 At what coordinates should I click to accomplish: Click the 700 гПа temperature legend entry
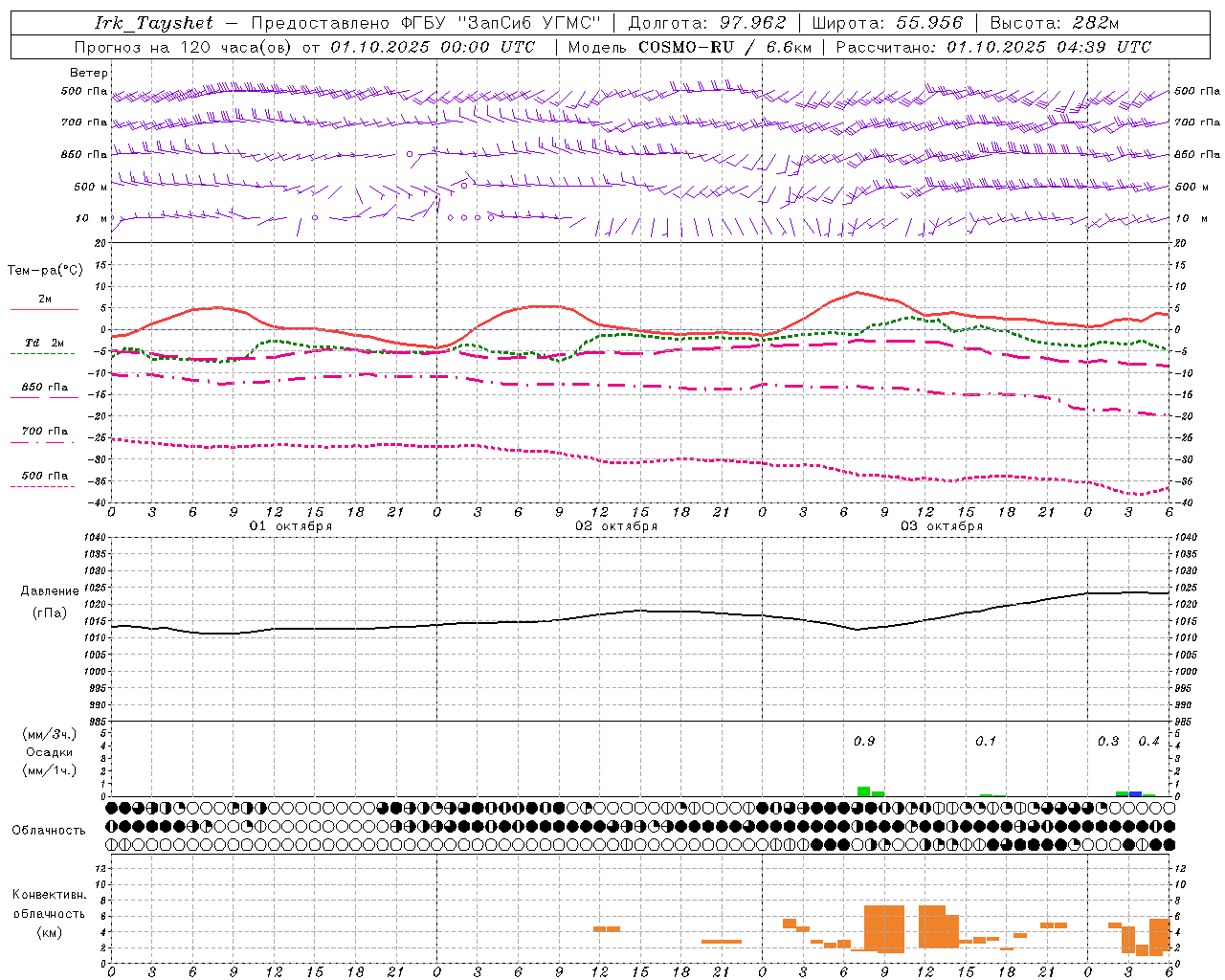[x=44, y=432]
